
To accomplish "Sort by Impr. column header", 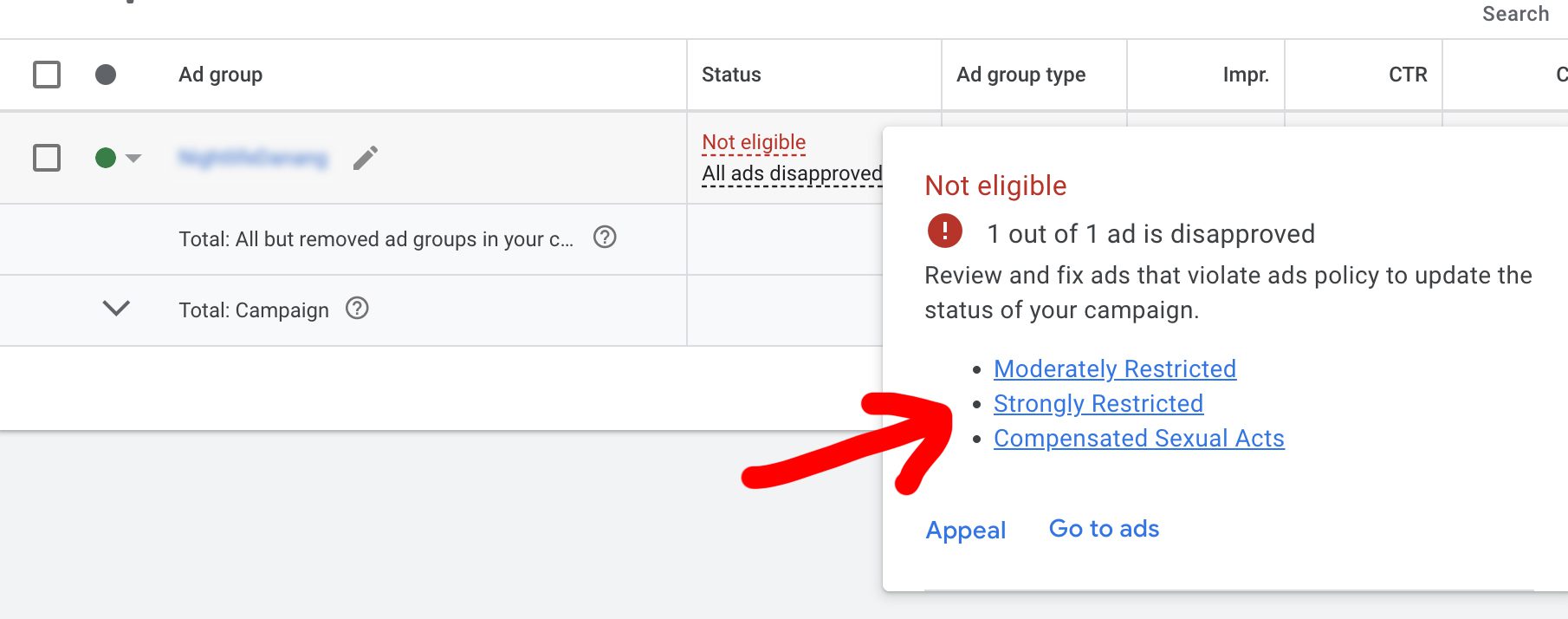I will 1246,75.
